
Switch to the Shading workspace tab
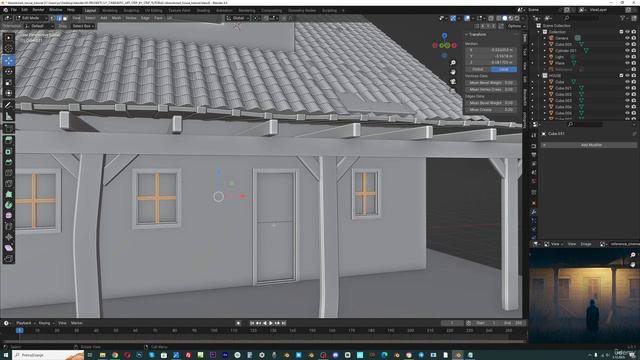[203, 11]
